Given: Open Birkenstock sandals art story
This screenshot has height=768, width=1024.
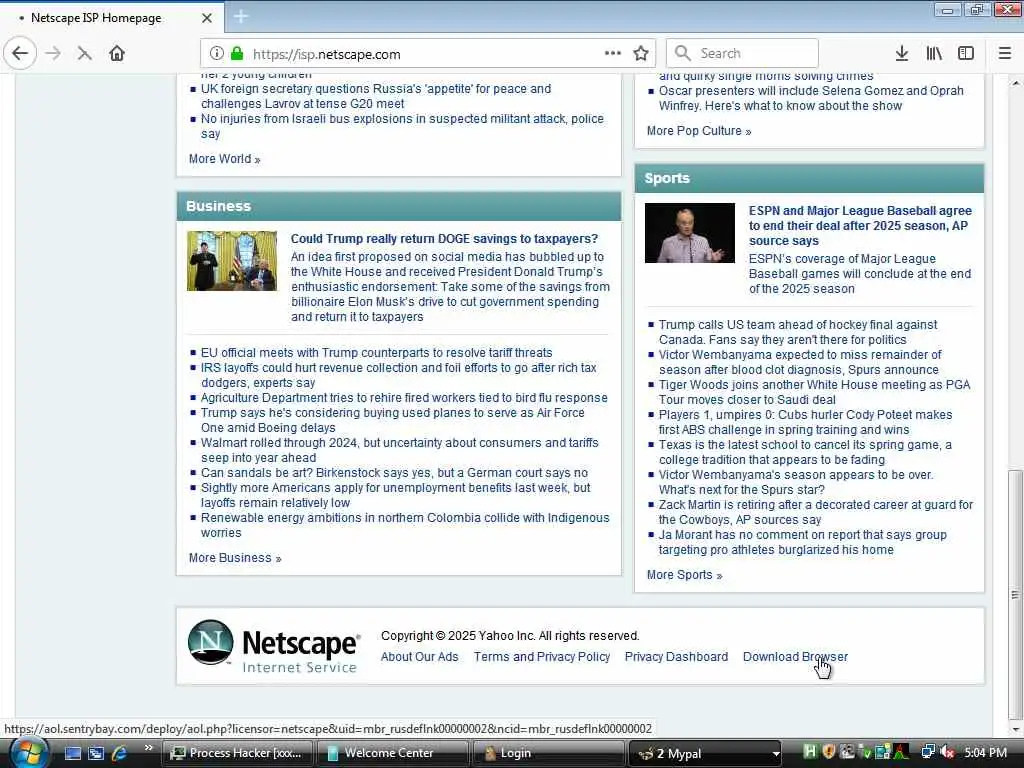Looking at the screenshot, I should tap(394, 473).
